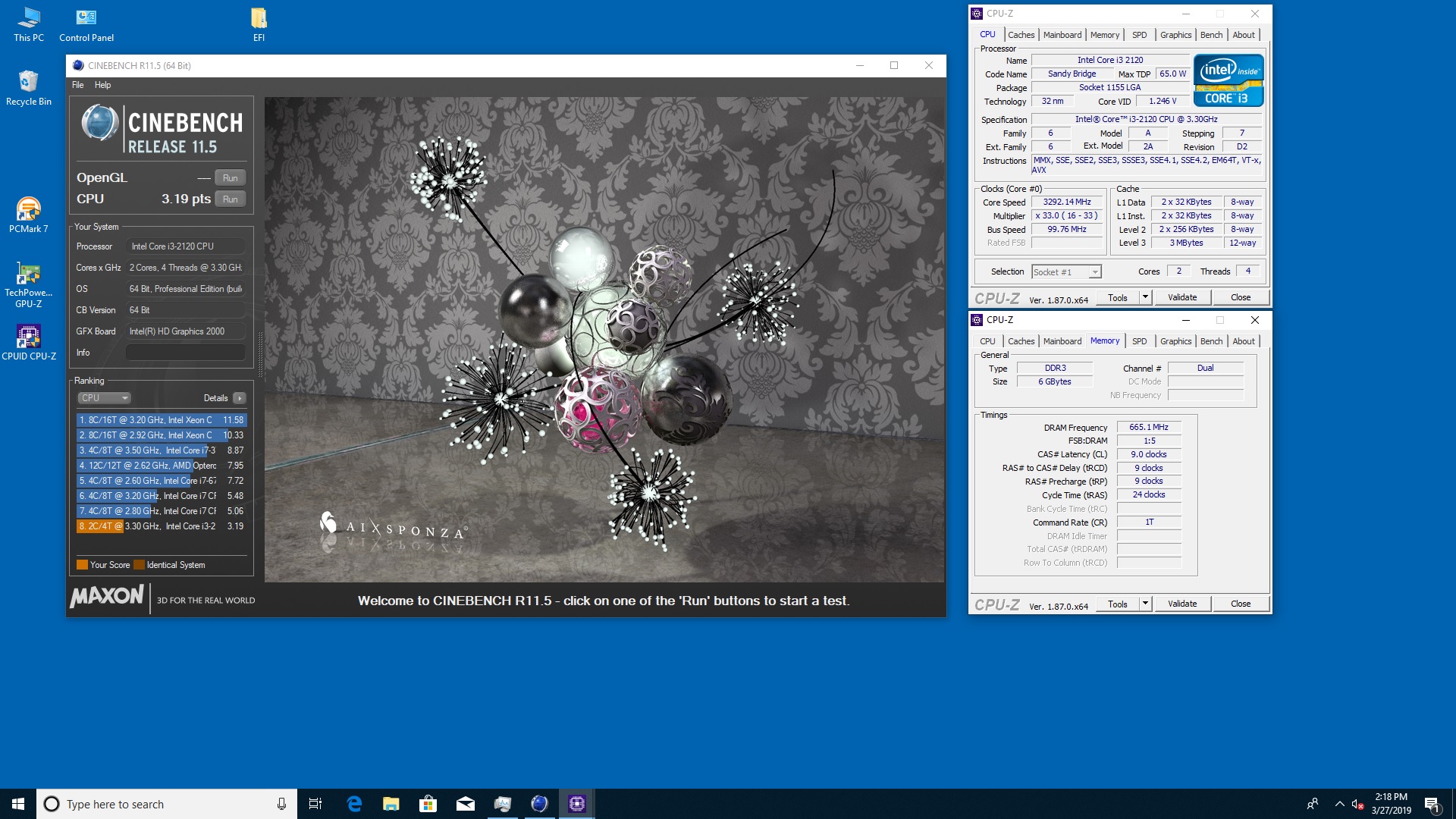Screen dimensions: 1456x819
Task: Open the Cinebench File menu
Action: point(77,85)
